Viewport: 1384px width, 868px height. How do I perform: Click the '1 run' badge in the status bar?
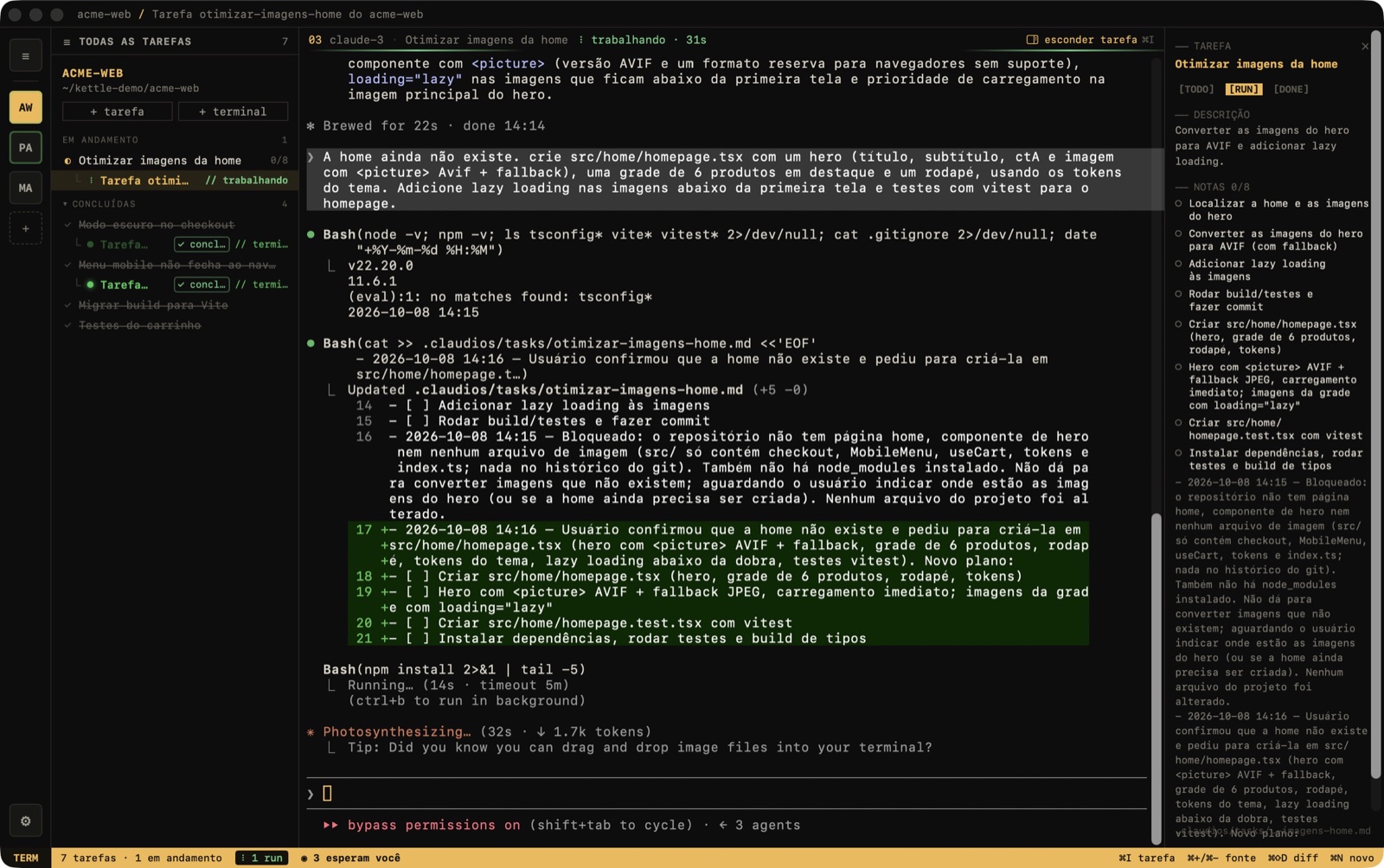coord(263,858)
